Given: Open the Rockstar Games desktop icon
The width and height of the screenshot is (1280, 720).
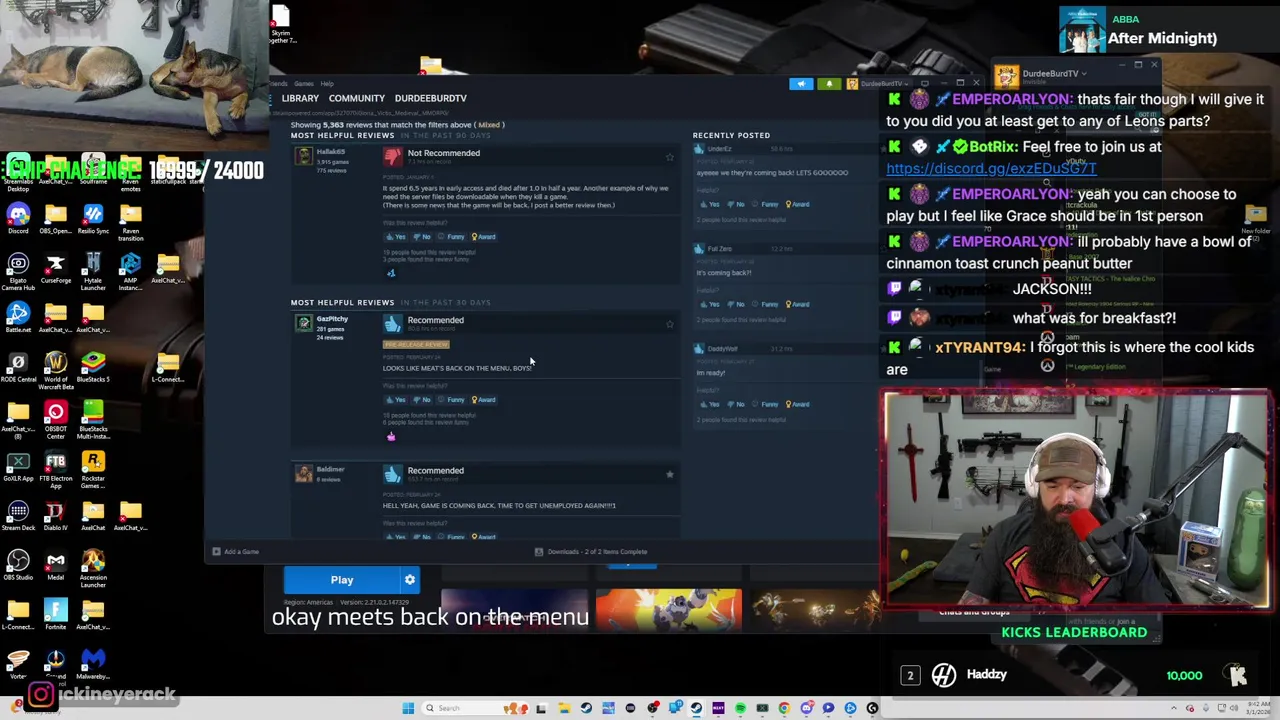Looking at the screenshot, I should coord(93,470).
